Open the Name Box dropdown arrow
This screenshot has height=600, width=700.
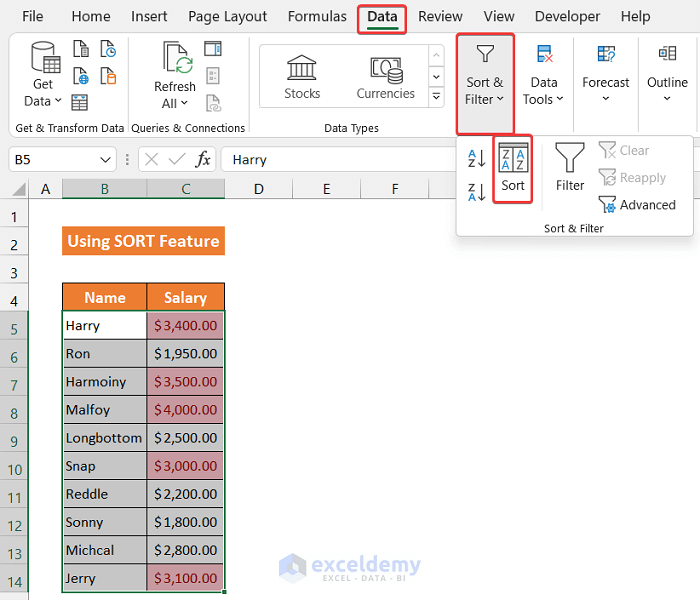(x=105, y=160)
